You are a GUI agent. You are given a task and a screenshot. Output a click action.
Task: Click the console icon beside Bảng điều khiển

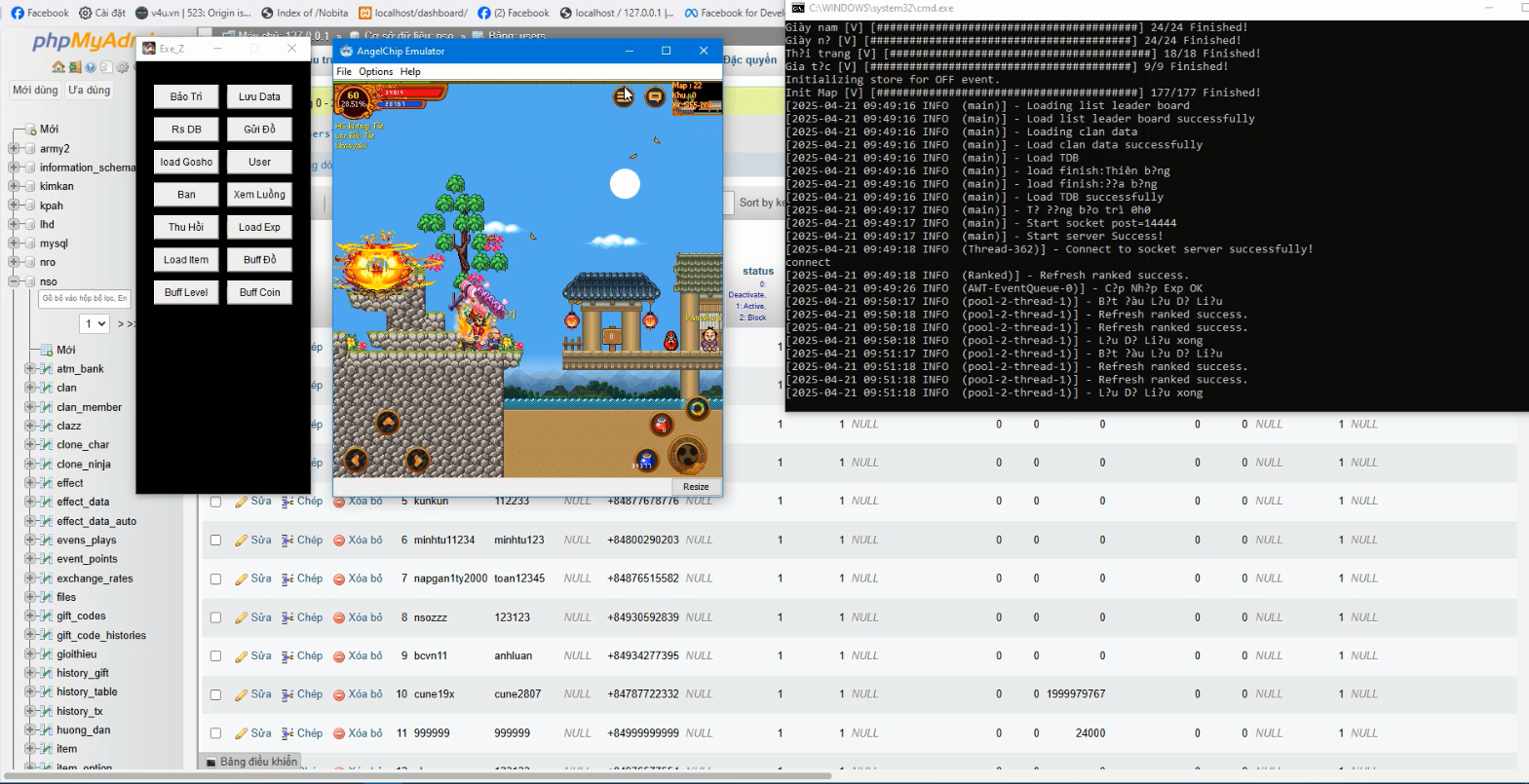pos(211,762)
